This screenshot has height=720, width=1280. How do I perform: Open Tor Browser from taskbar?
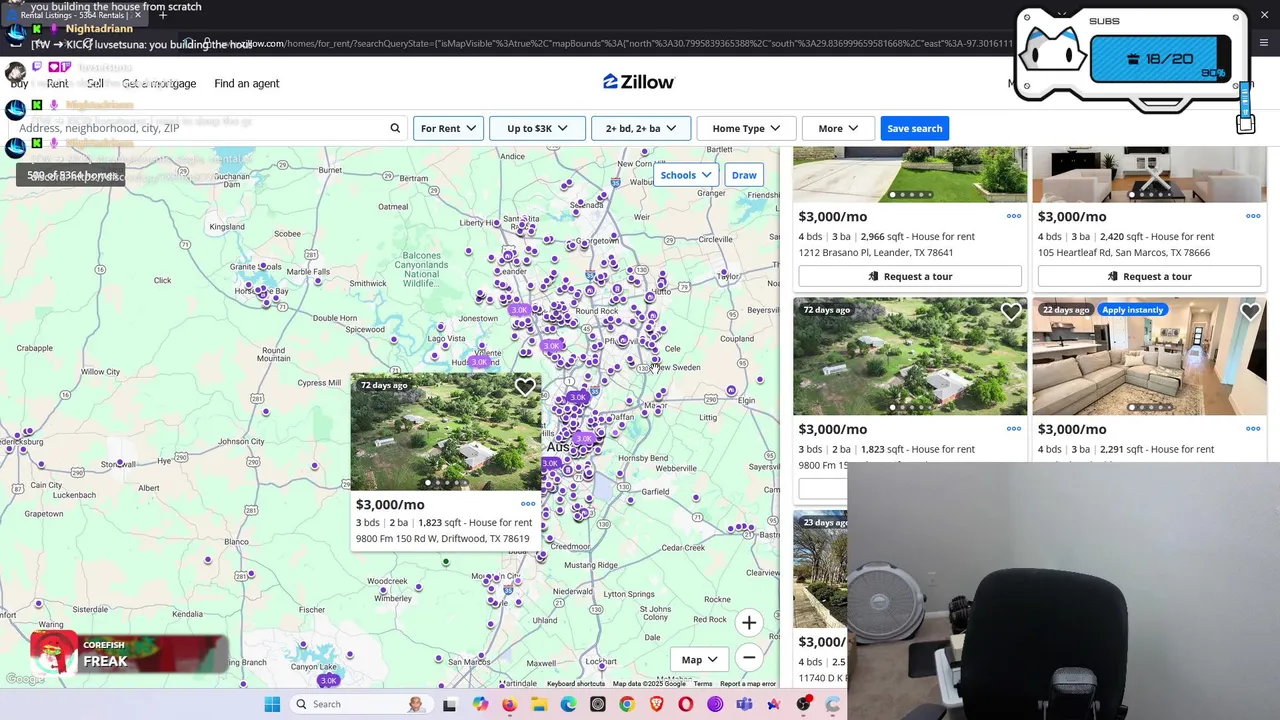click(715, 704)
